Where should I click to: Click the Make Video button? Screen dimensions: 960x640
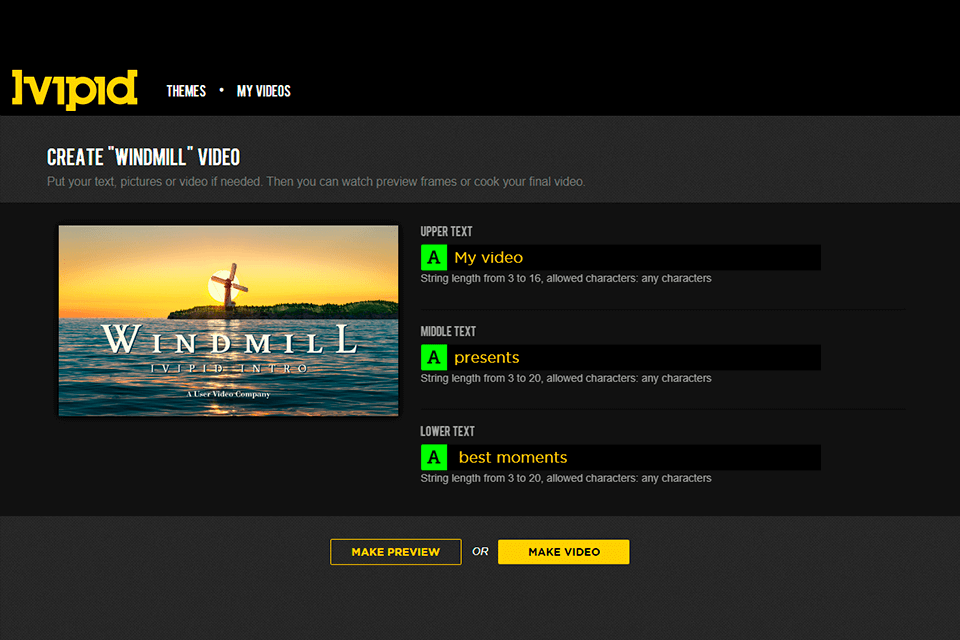[x=563, y=551]
